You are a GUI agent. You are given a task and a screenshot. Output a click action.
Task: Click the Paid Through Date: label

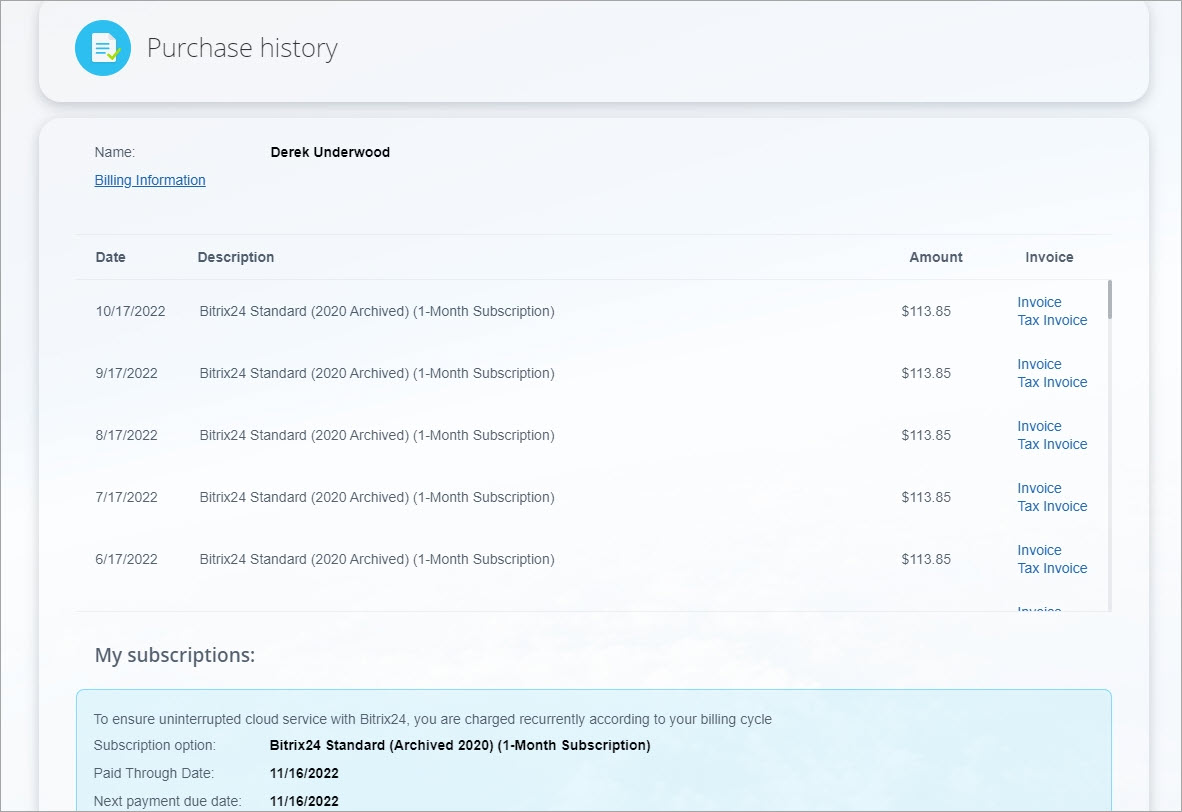point(154,773)
